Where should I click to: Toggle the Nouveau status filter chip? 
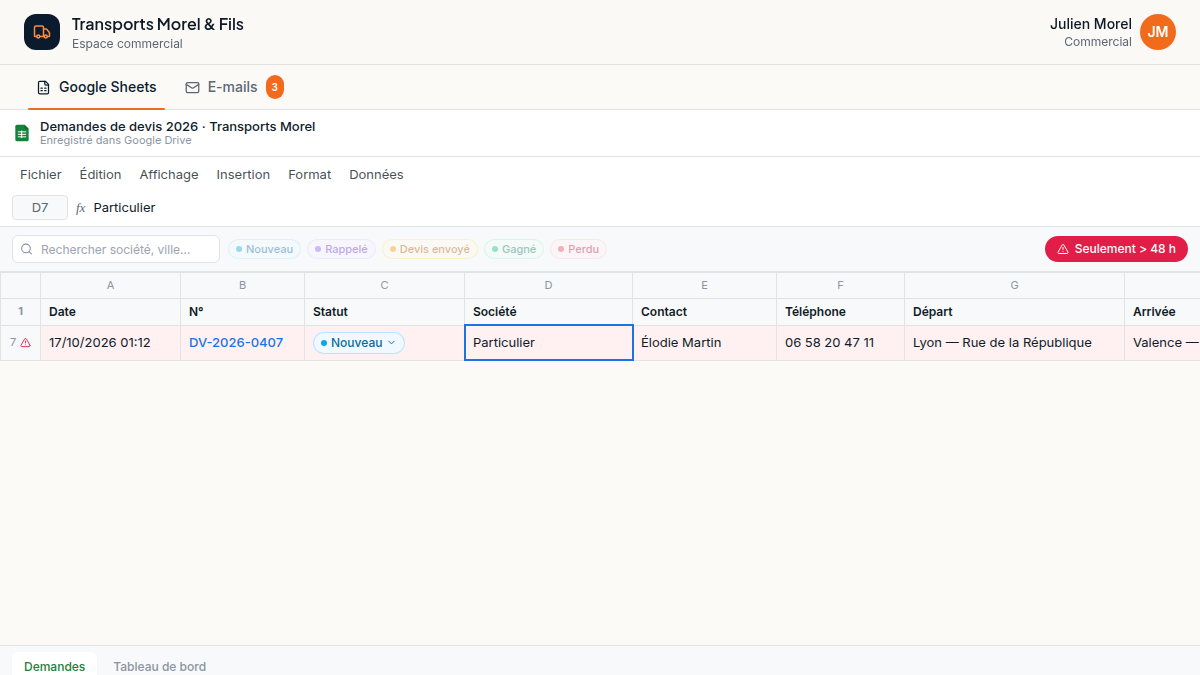(264, 249)
